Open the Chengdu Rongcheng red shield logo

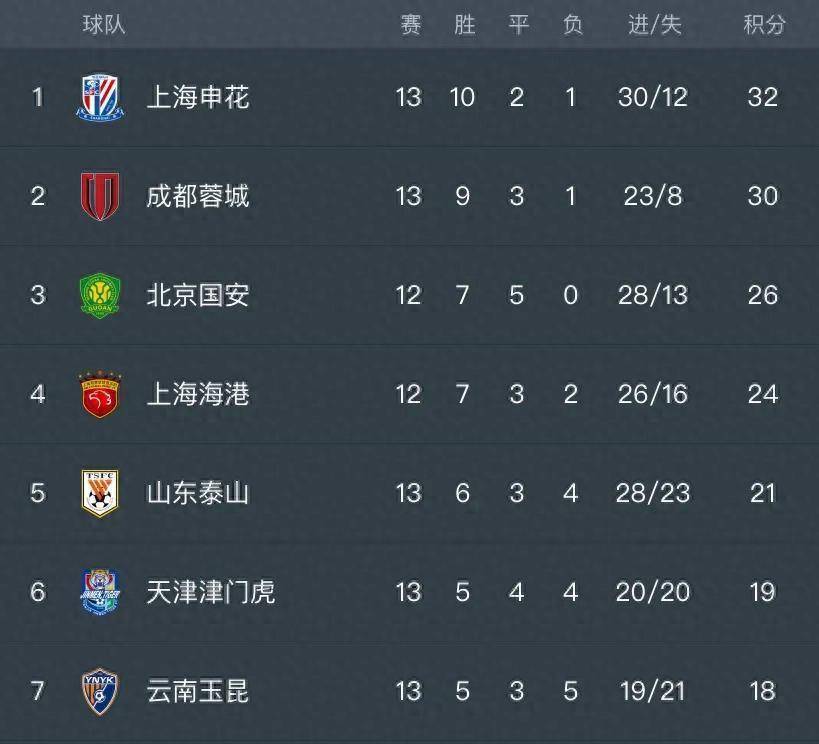click(100, 196)
